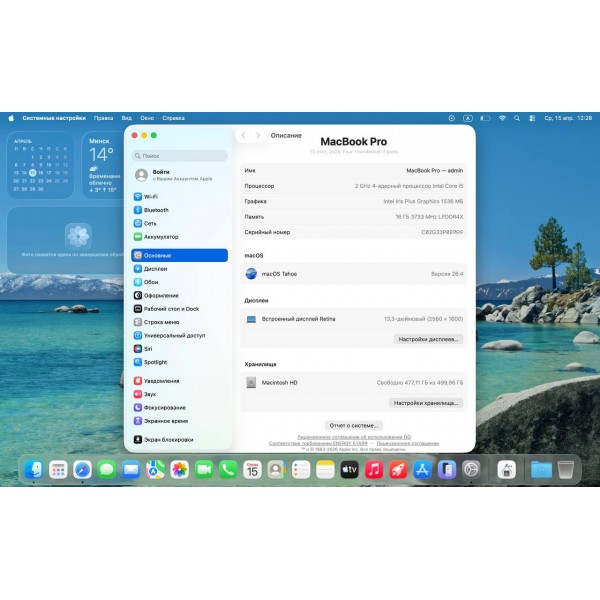The height and width of the screenshot is (600, 600).
Task: Click the Поиск search field
Action: pos(180,156)
